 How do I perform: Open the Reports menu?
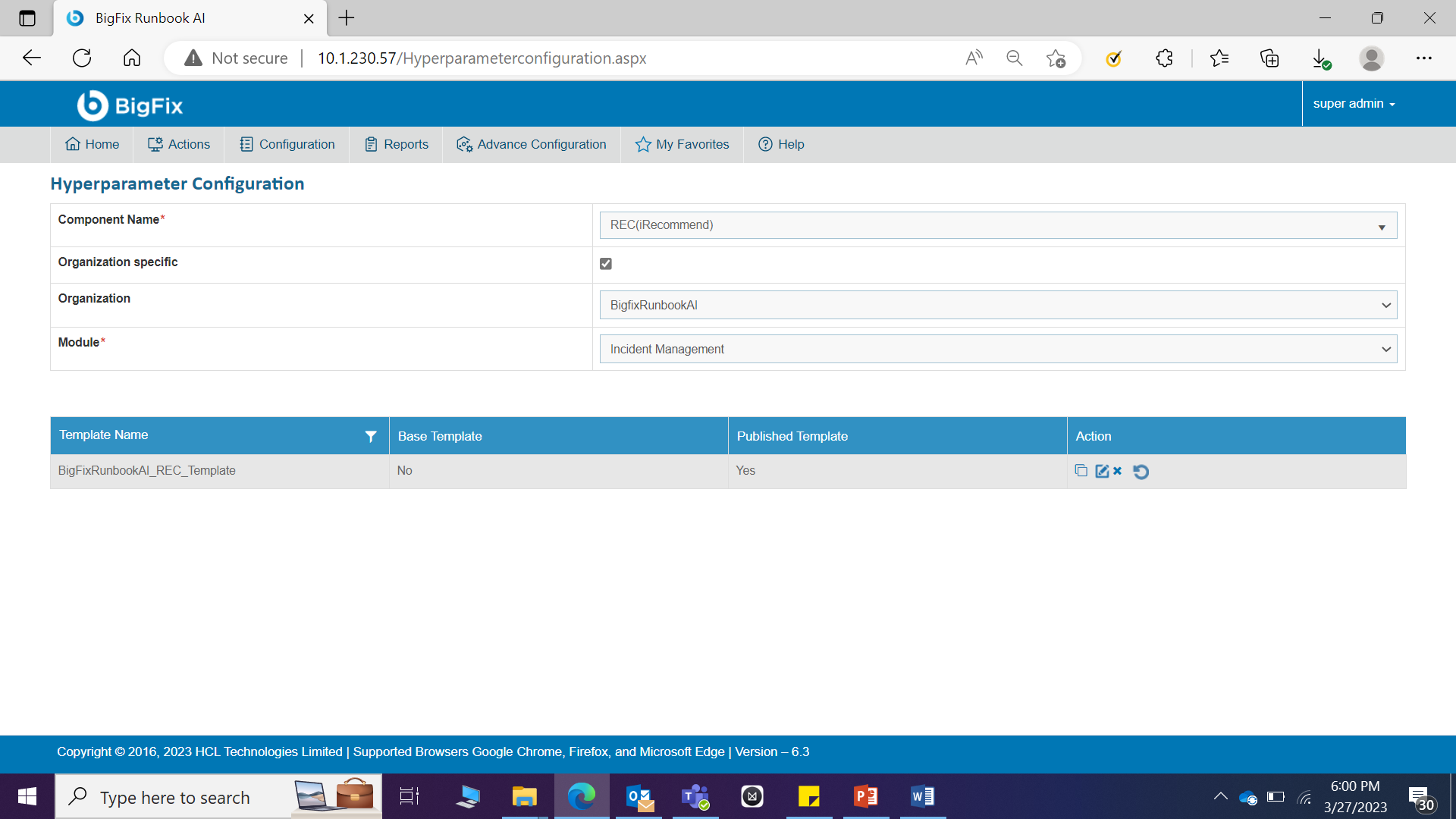point(397,144)
